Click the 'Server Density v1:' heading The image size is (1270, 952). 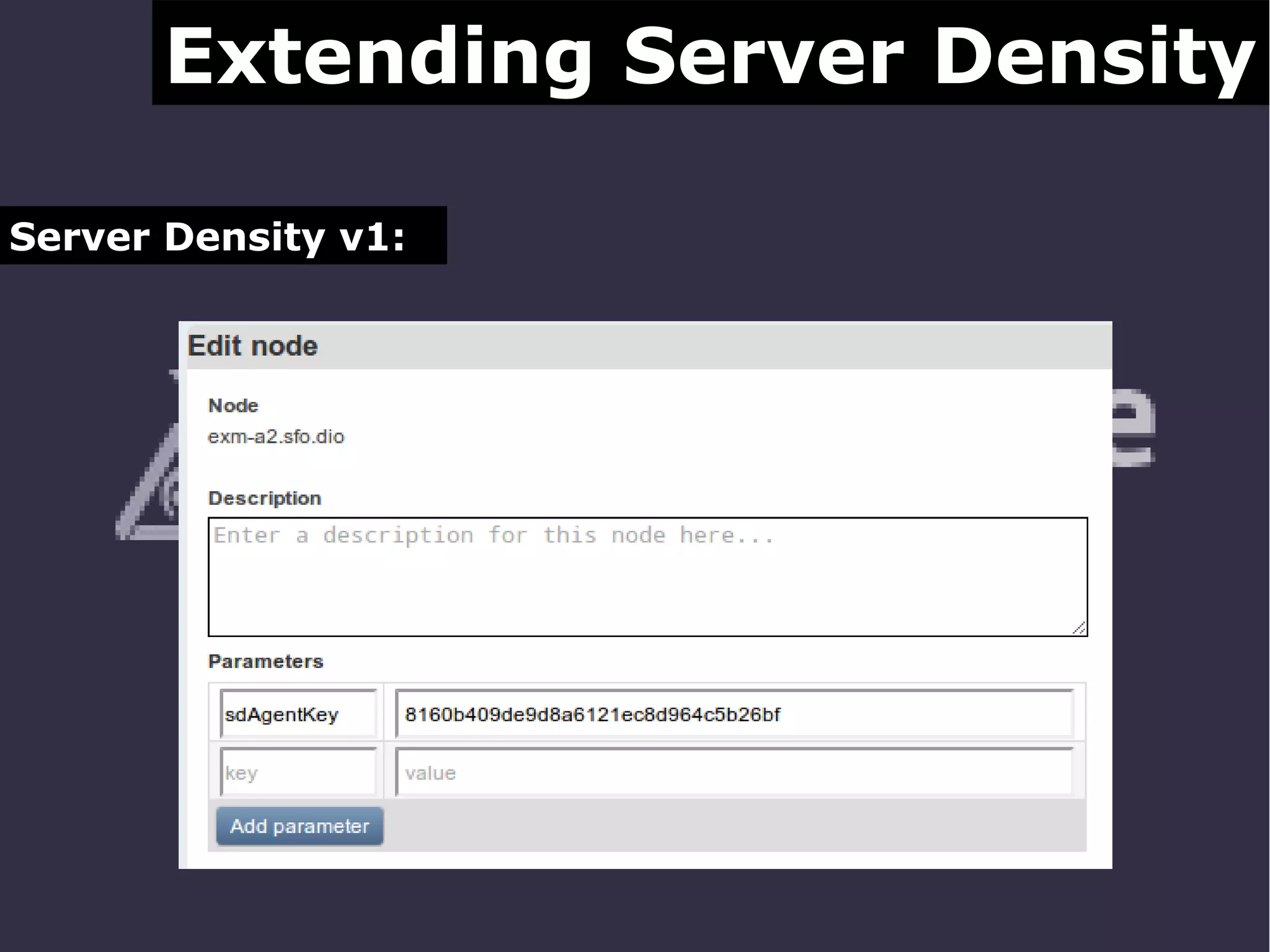(208, 237)
